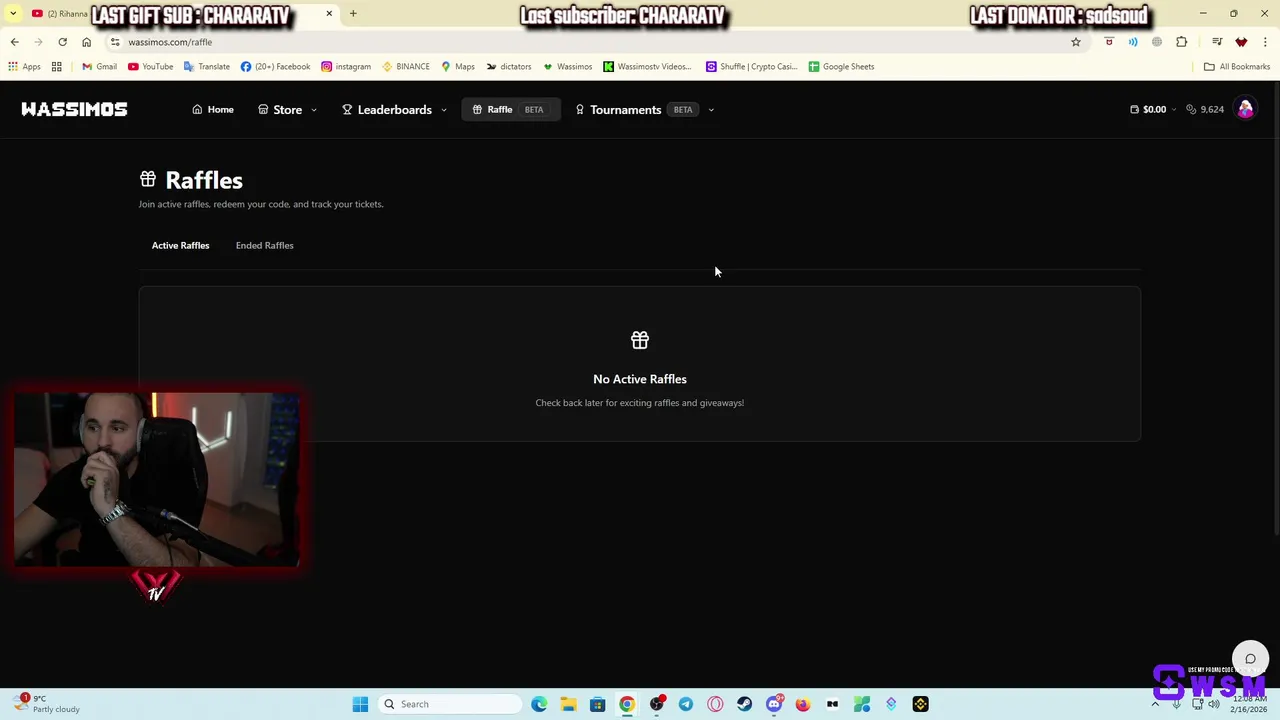Click the blue sound-wave extension icon

point(1133,42)
